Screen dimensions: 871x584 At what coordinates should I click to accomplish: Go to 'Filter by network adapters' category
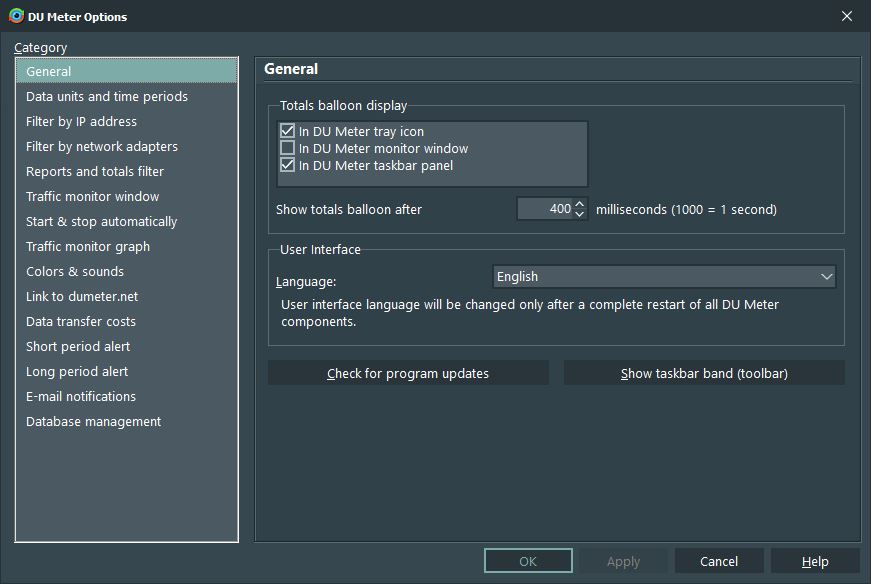point(127,147)
